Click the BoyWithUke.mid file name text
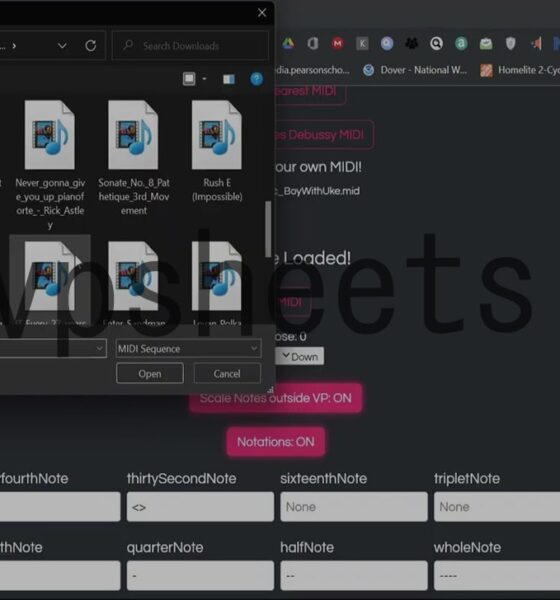The image size is (560, 600). (318, 191)
